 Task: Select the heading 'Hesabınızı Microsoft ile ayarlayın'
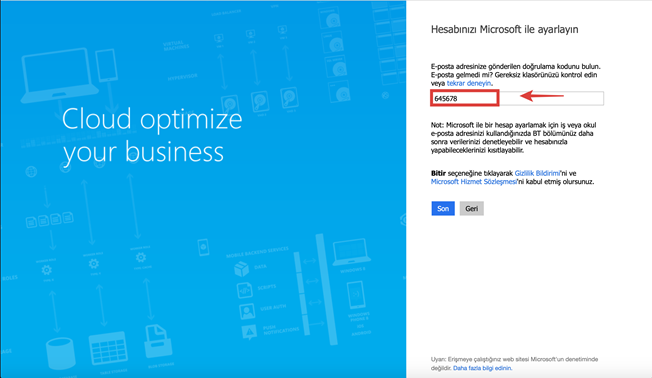(504, 30)
